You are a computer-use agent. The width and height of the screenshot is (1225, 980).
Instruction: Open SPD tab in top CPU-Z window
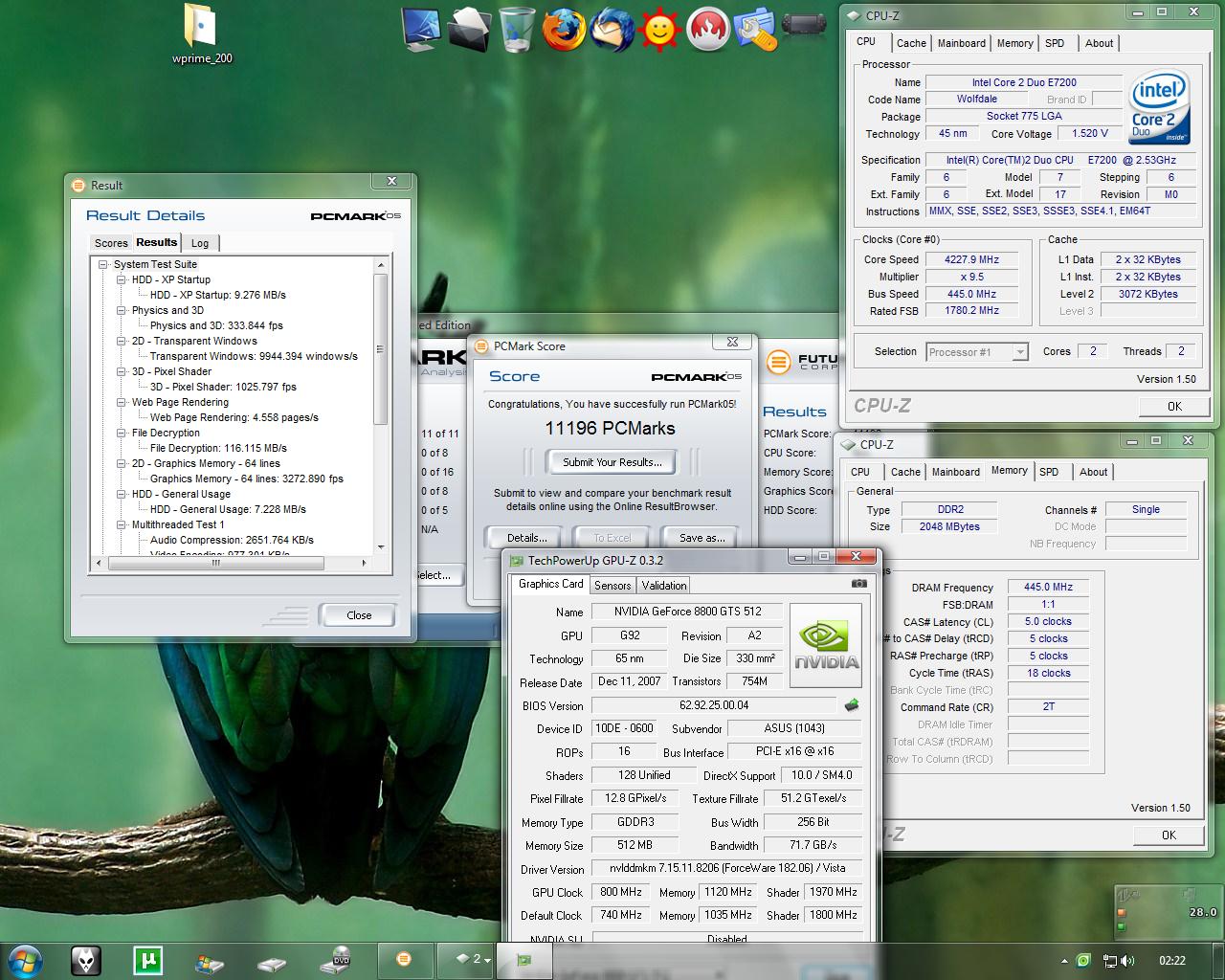coord(1054,43)
